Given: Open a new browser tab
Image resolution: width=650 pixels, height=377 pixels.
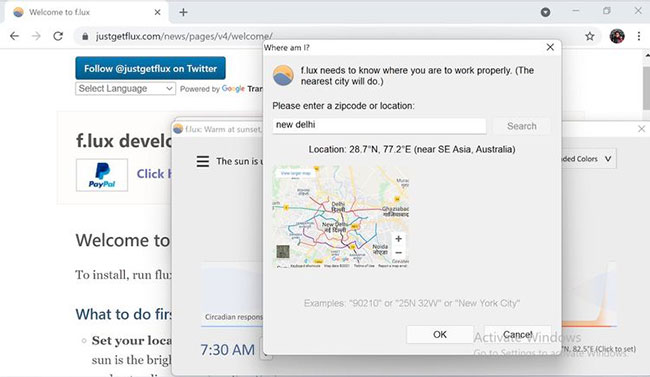Looking at the screenshot, I should click(x=183, y=12).
